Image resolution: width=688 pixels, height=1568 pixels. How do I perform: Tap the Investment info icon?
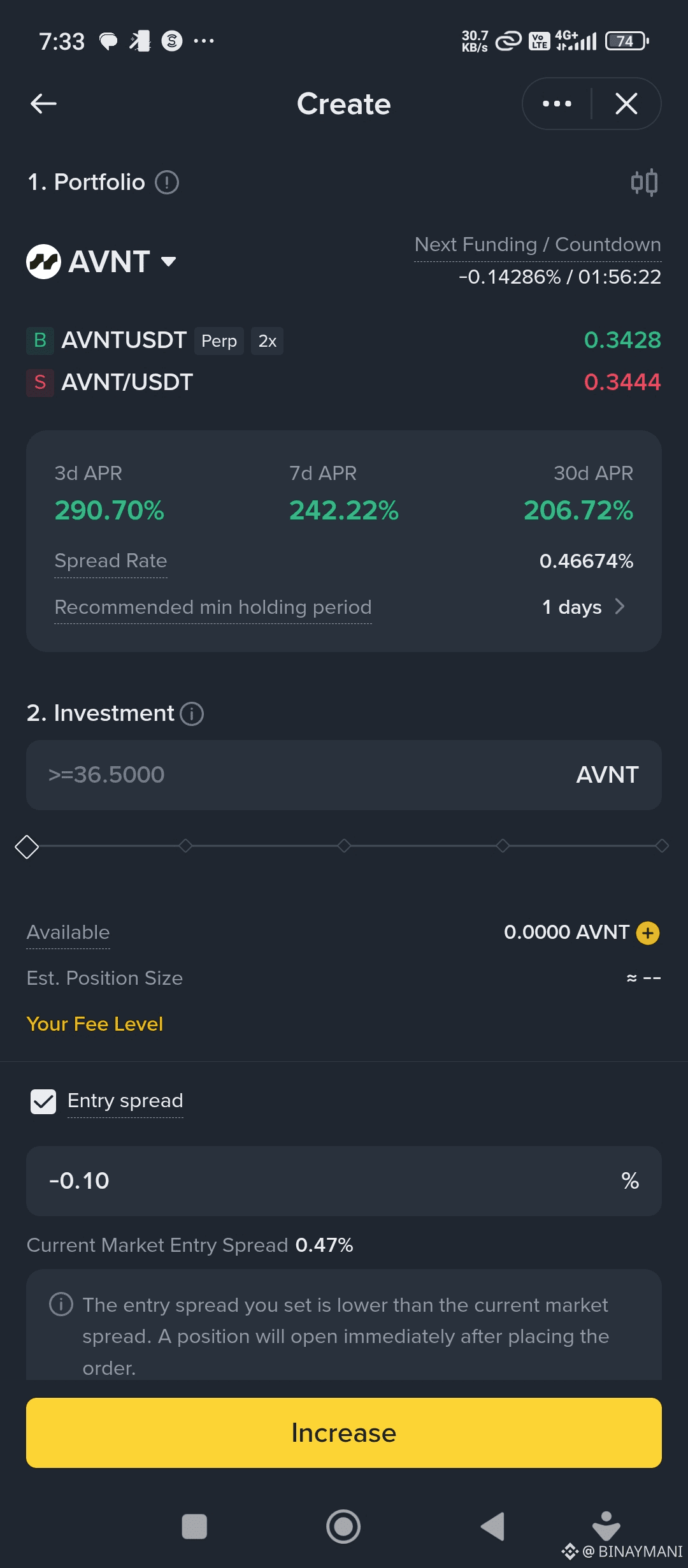(x=192, y=713)
